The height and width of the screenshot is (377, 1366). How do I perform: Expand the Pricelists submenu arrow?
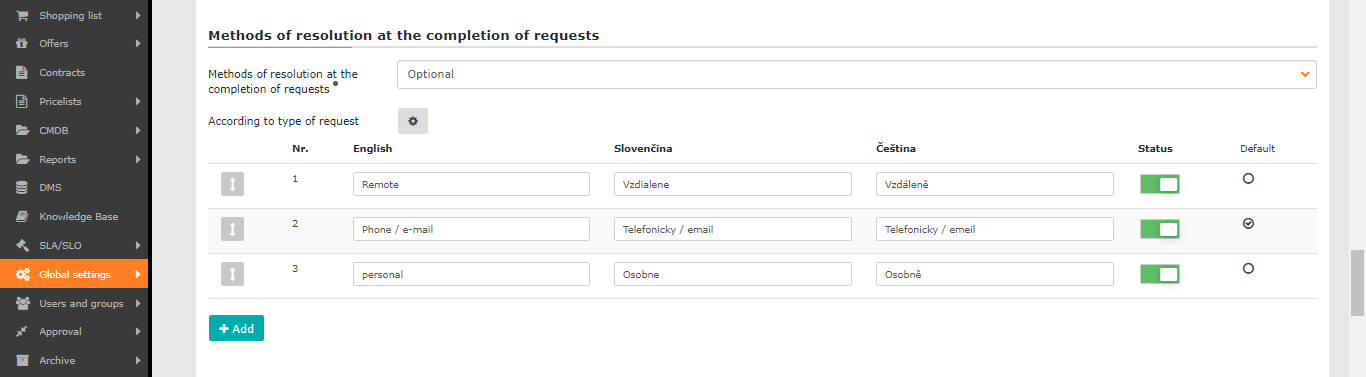pos(138,102)
